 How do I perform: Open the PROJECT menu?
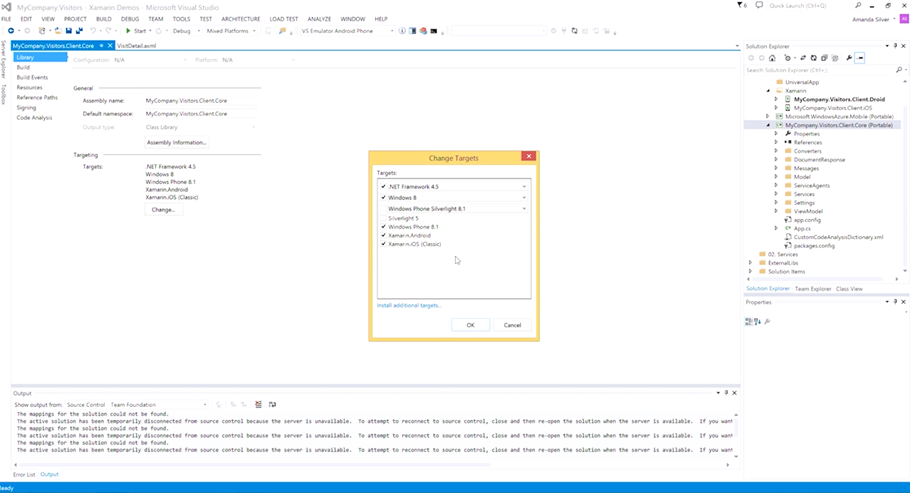(75, 19)
